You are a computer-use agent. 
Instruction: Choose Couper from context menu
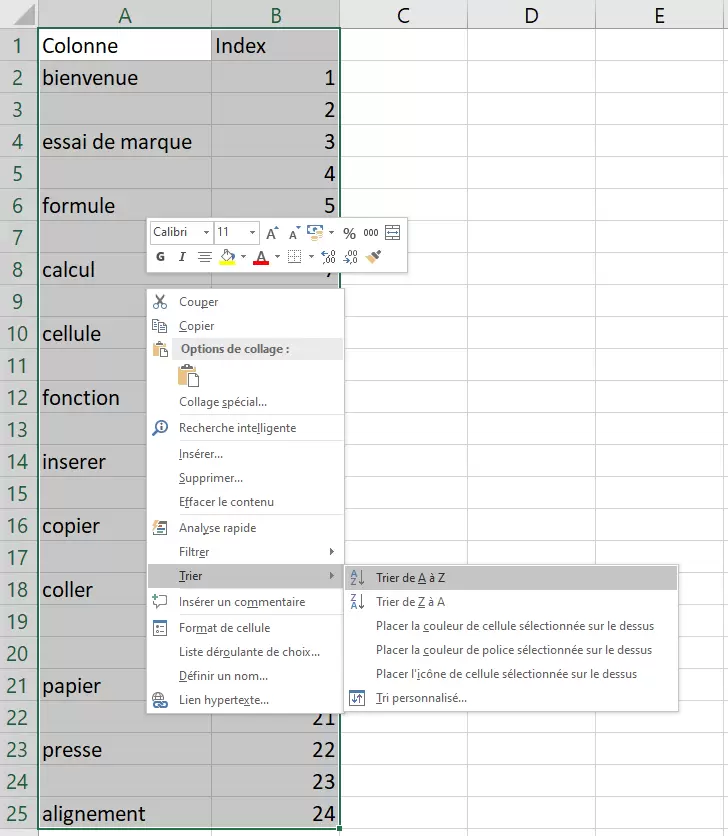[245, 302]
